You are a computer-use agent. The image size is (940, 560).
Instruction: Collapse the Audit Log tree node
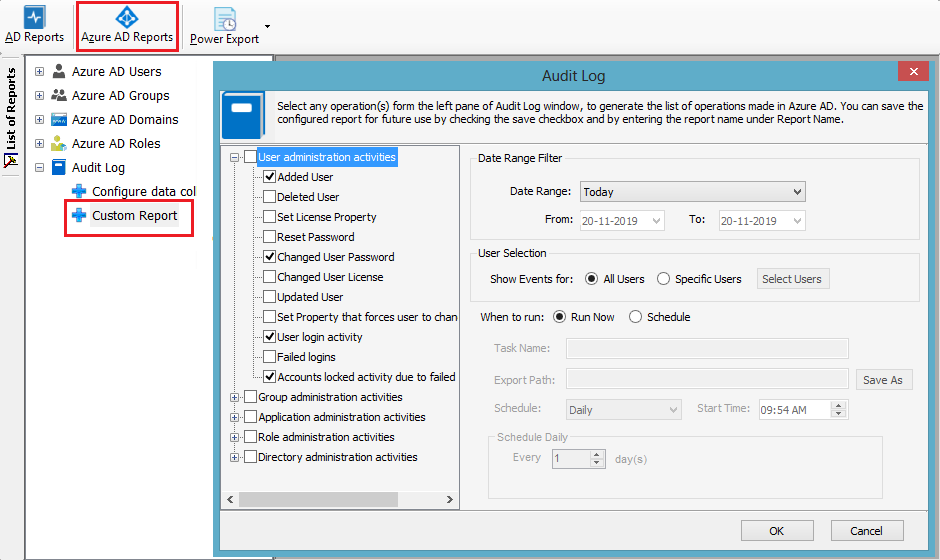point(40,167)
